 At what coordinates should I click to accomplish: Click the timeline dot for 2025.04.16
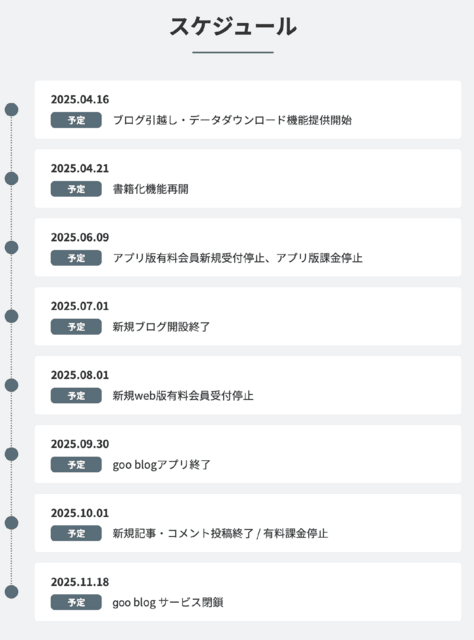pyautogui.click(x=11, y=109)
